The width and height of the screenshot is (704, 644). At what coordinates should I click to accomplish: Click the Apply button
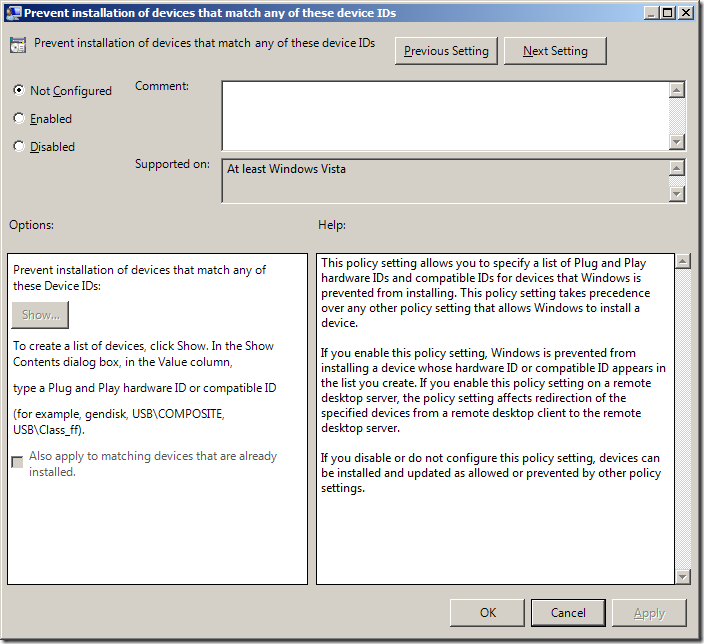click(x=649, y=613)
